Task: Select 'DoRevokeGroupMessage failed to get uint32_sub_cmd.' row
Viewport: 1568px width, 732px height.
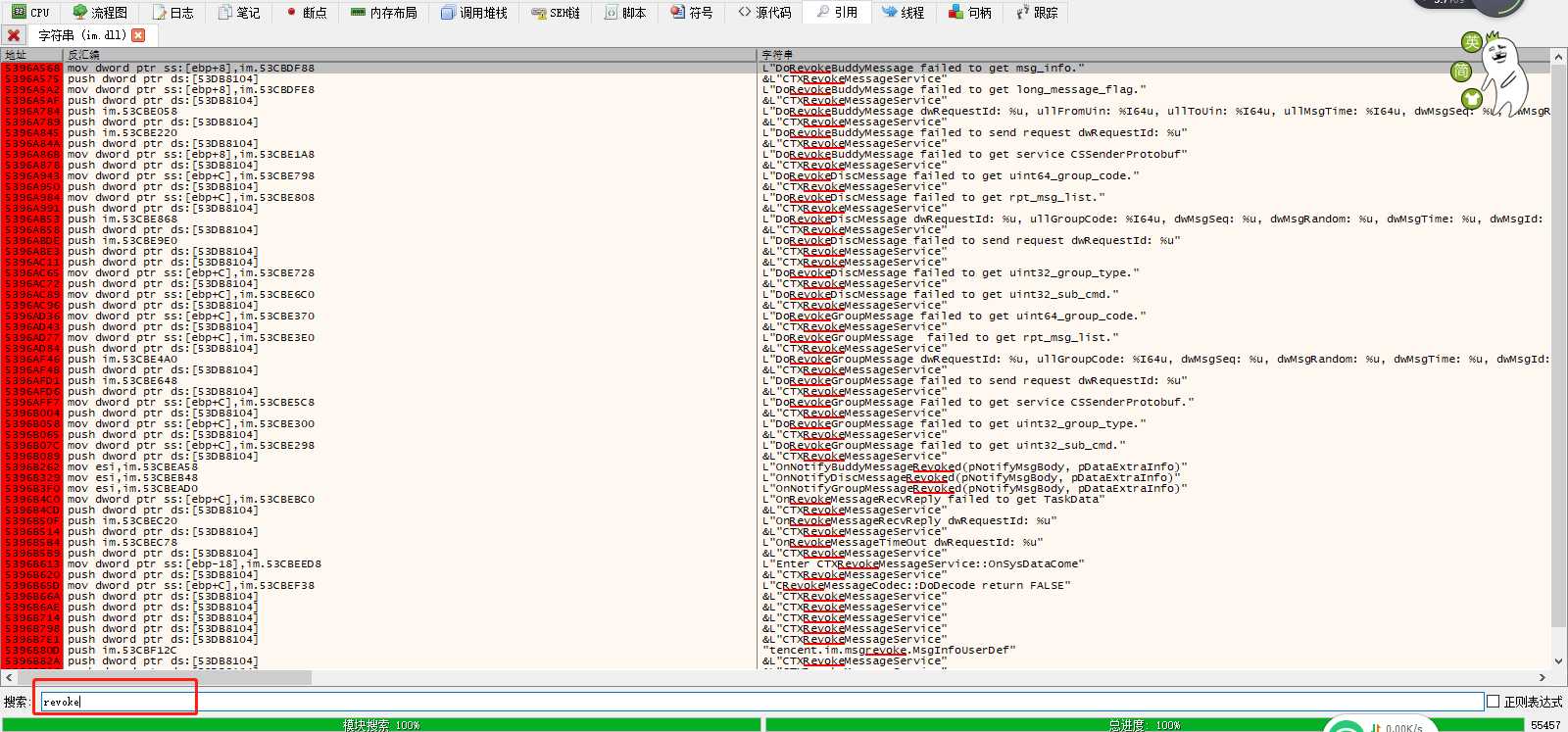Action: [944, 445]
